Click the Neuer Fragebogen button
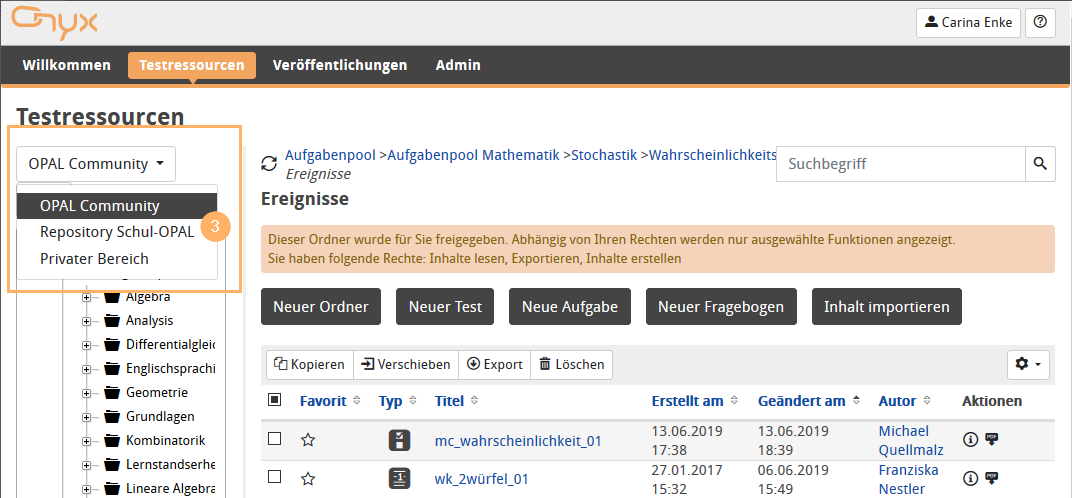Viewport: 1072px width, 498px height. (721, 306)
